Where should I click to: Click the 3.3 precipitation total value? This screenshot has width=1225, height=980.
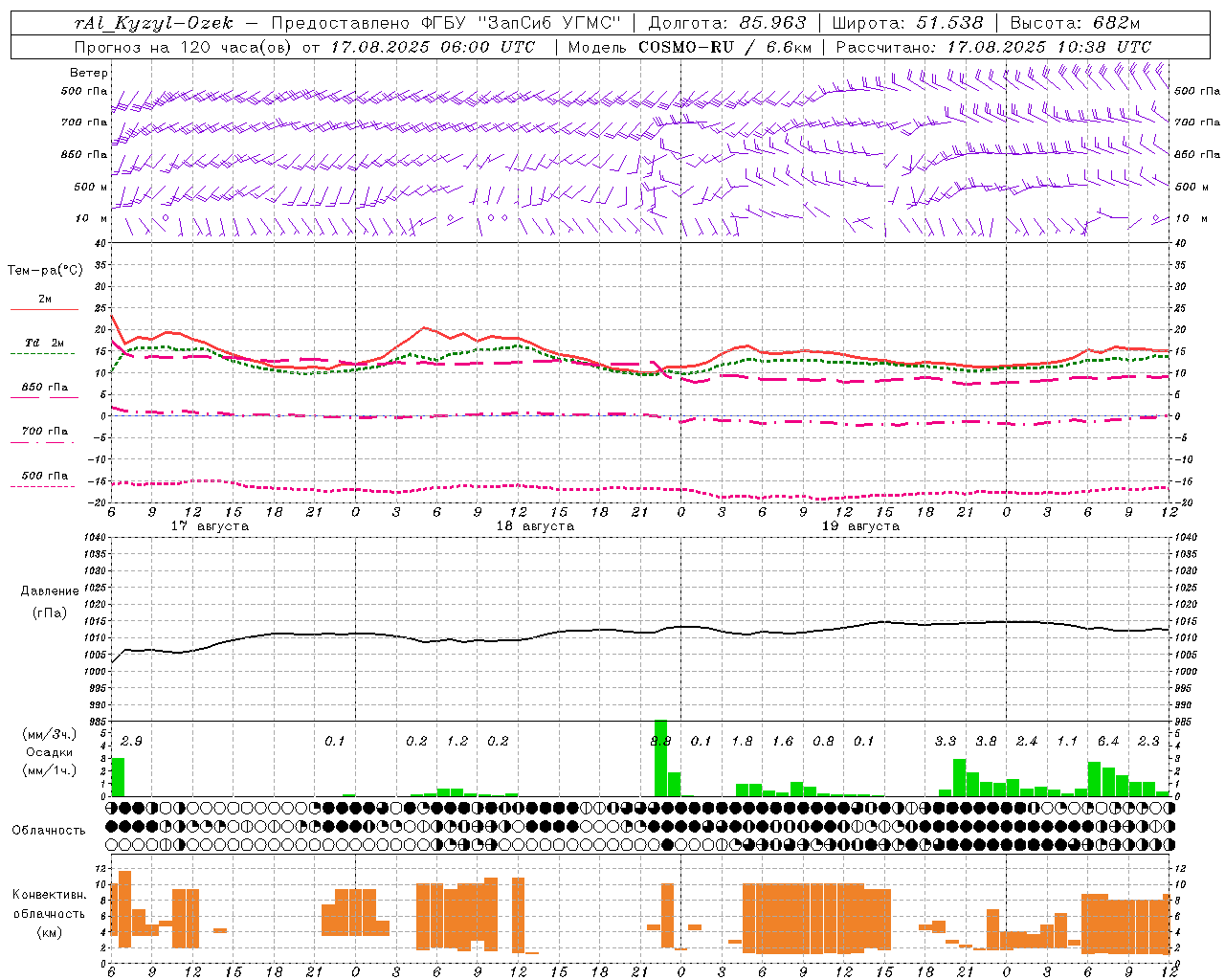click(x=946, y=742)
